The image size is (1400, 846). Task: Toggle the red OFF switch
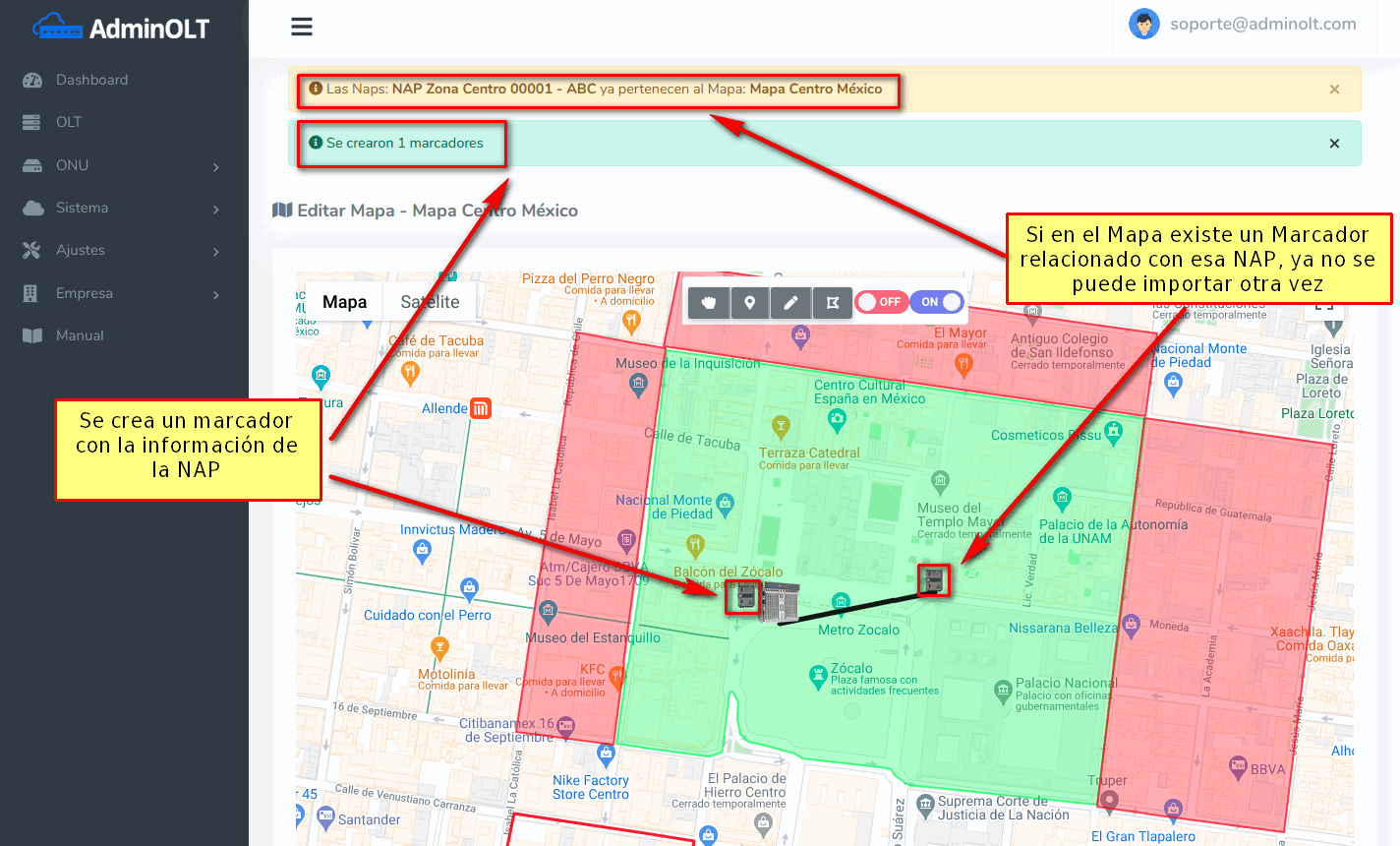880,302
